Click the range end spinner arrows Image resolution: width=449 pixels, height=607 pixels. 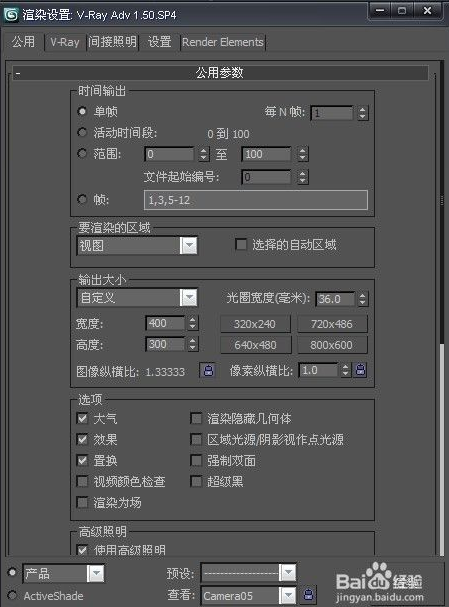[x=303, y=154]
